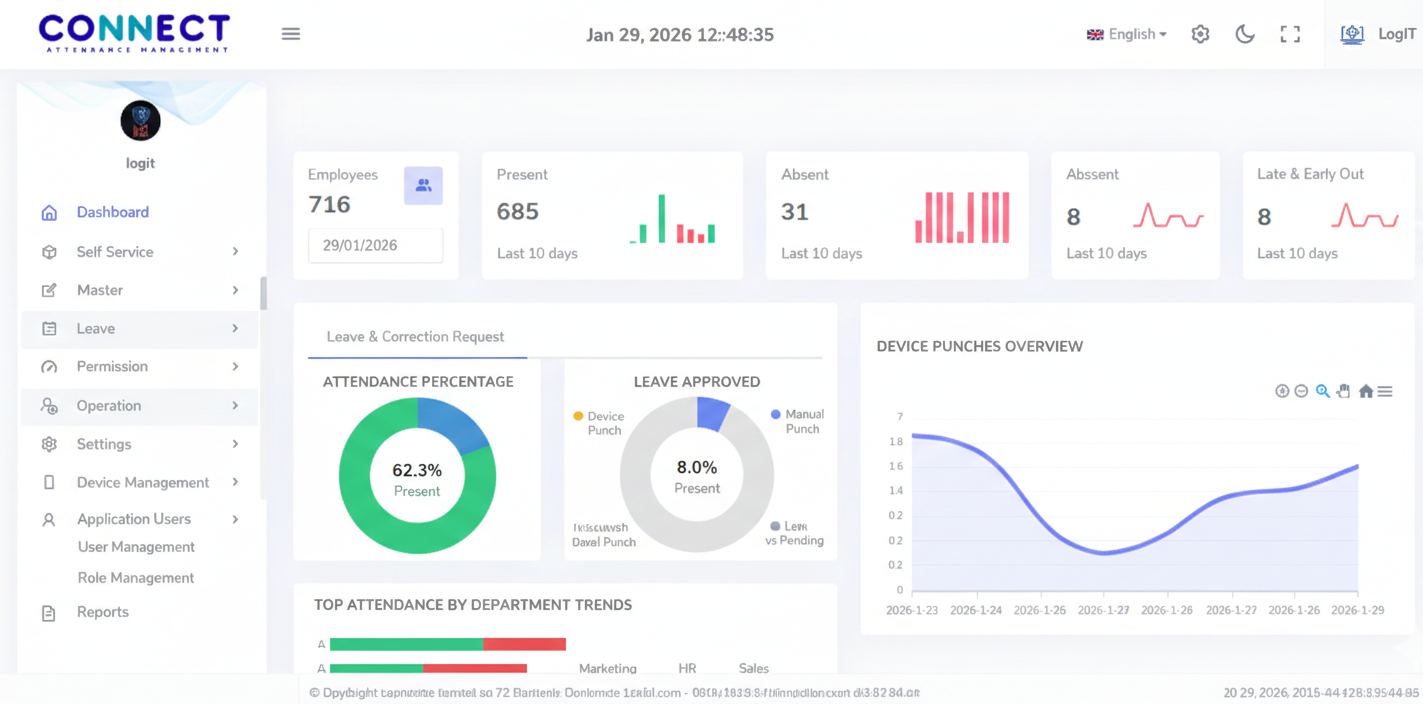The image size is (1423, 704).
Task: Activate the pan tool on the punches chart
Action: pyautogui.click(x=1344, y=391)
